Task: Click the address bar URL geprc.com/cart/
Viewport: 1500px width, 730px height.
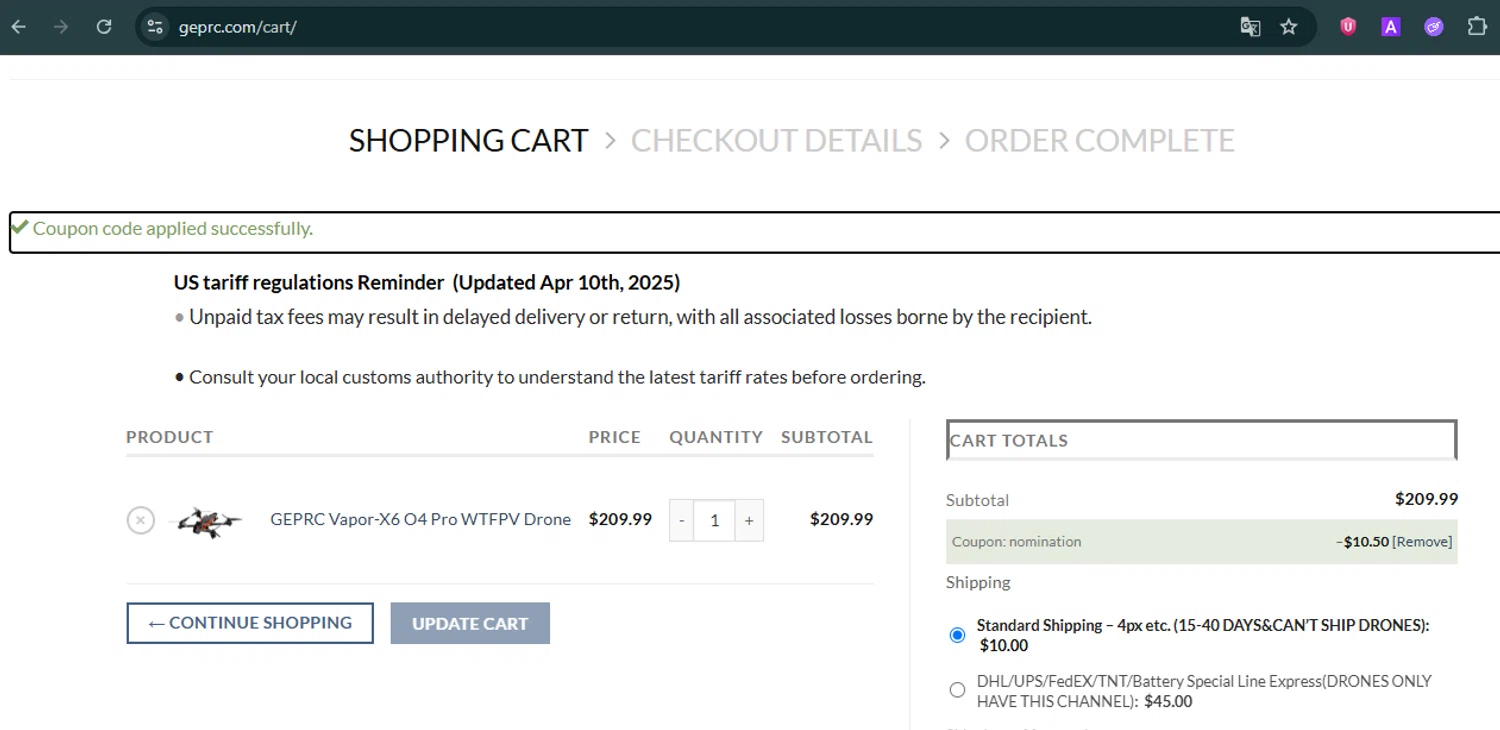Action: coord(238,27)
